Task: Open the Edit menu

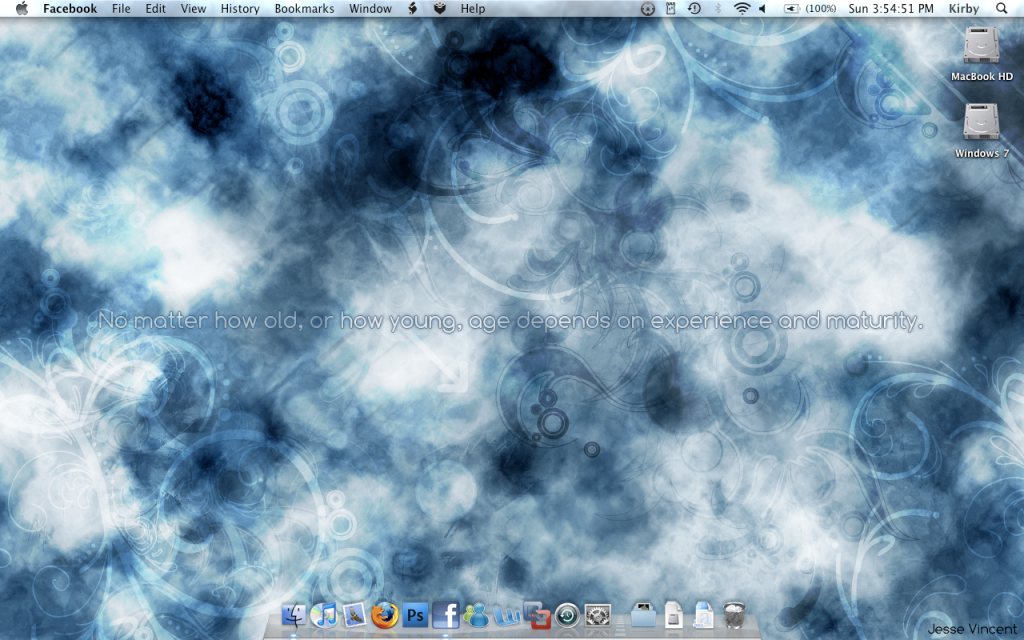Action: pyautogui.click(x=155, y=8)
